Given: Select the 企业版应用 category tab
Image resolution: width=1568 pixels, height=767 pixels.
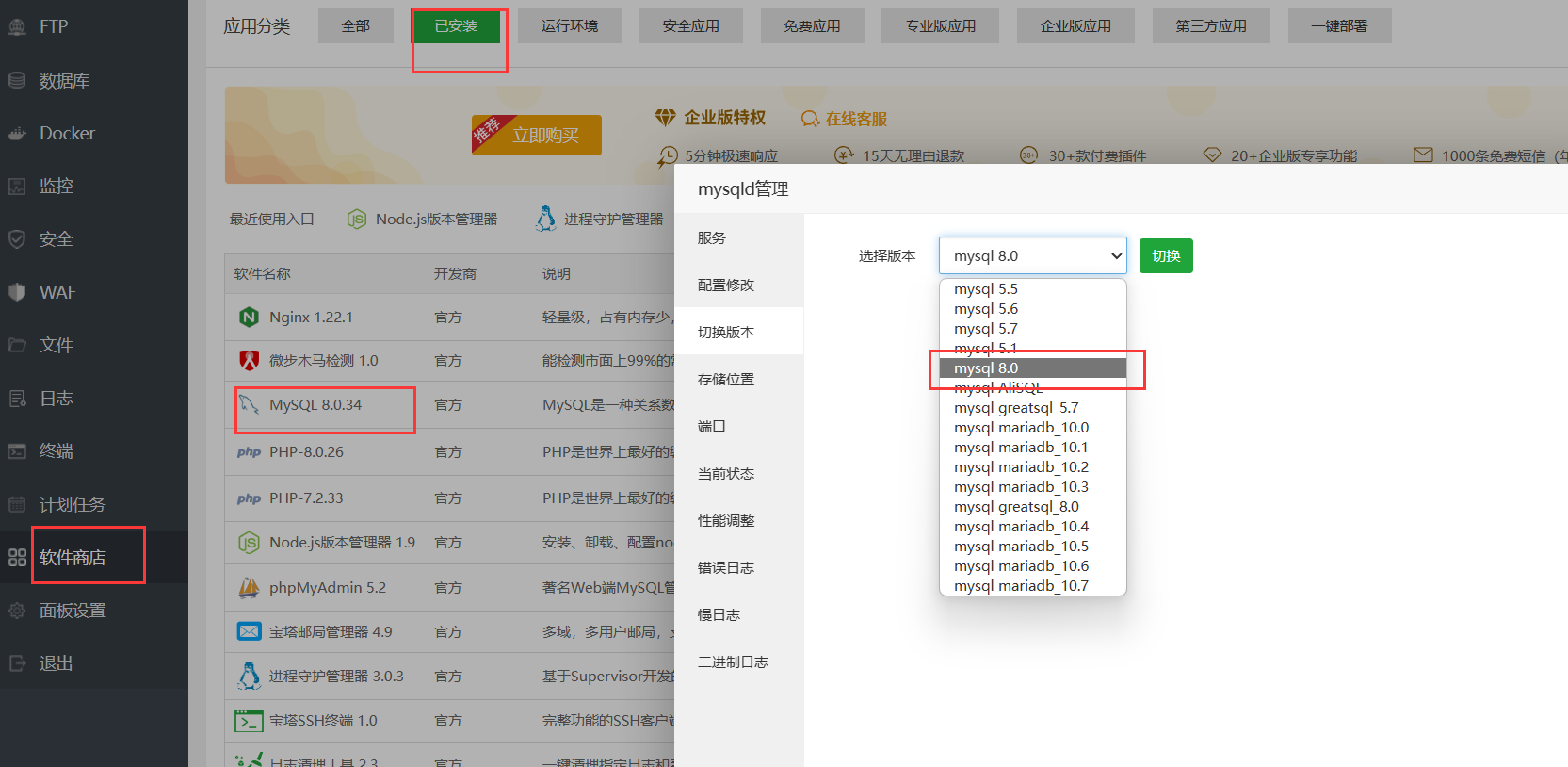Looking at the screenshot, I should click(x=1076, y=26).
